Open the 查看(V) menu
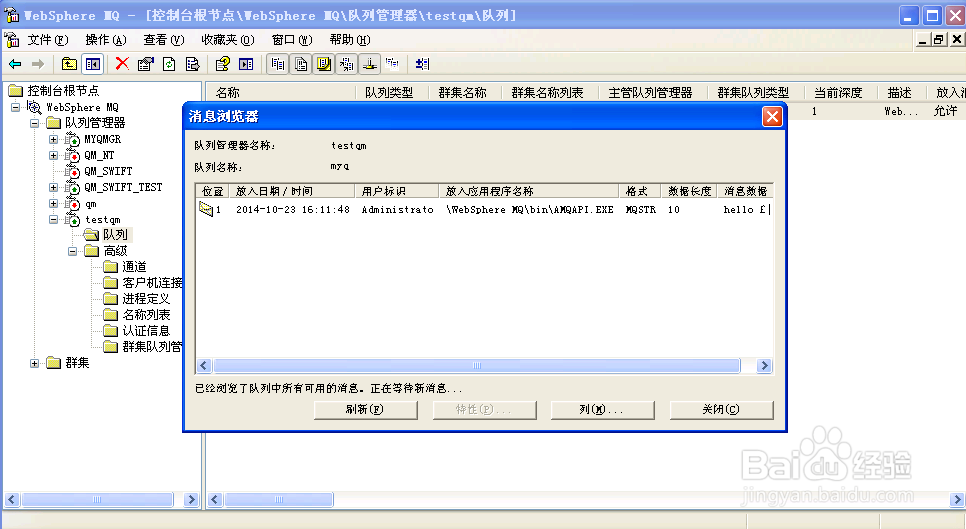Screen dimensions: 966x529 [x=163, y=40]
